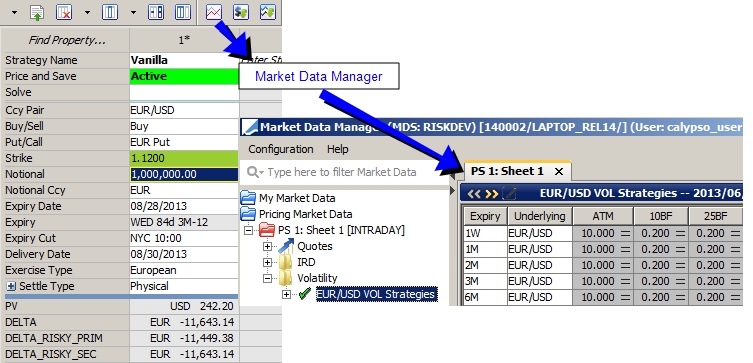Screen dimensions: 753x363
Task: Select PS 1: Sheet 1 [INTRADAY] tree item
Action: [x=341, y=230]
